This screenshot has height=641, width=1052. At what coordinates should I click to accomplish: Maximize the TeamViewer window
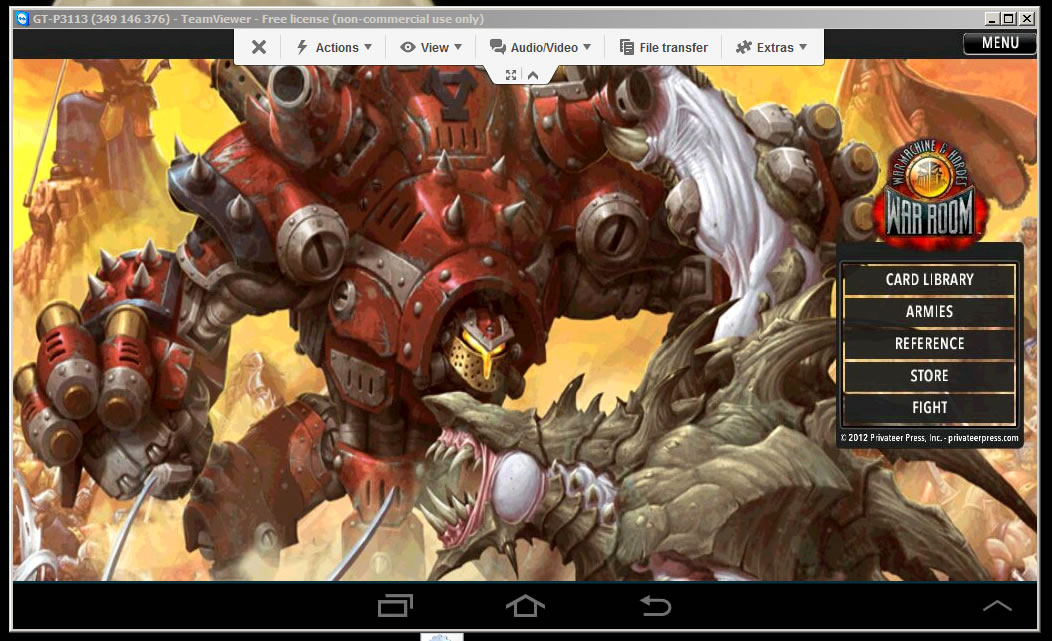coord(1008,19)
